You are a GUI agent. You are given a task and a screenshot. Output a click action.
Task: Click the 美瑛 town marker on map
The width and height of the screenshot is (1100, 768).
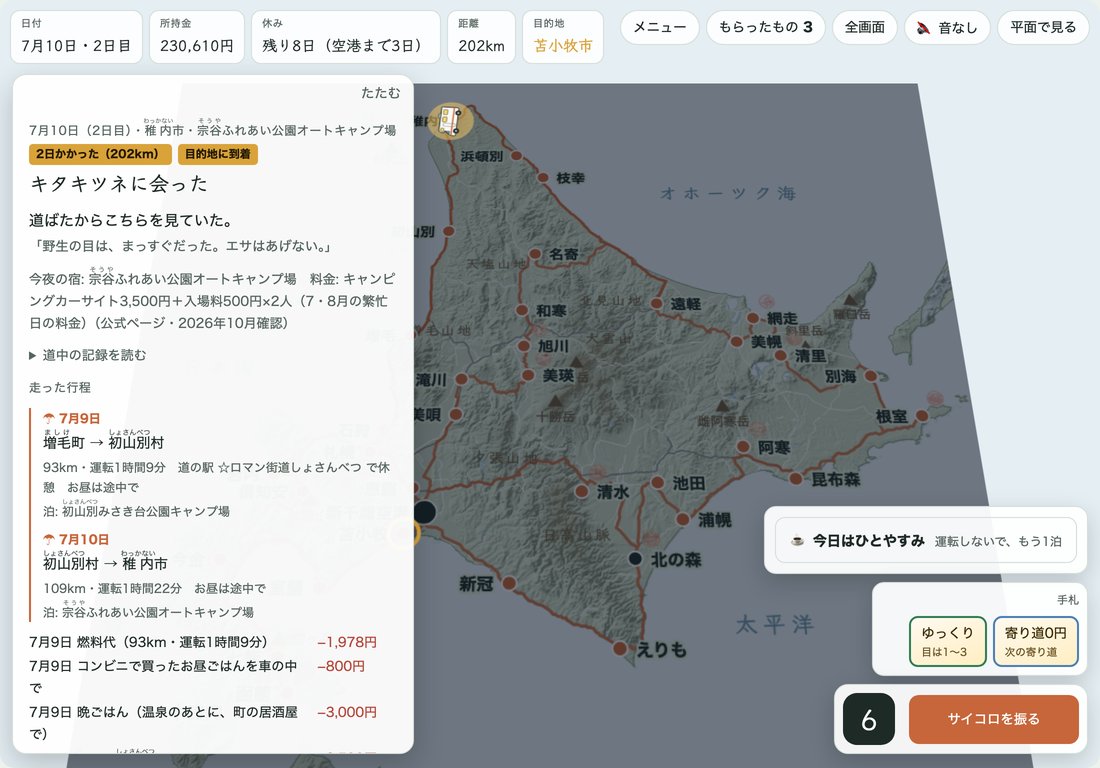(528, 375)
